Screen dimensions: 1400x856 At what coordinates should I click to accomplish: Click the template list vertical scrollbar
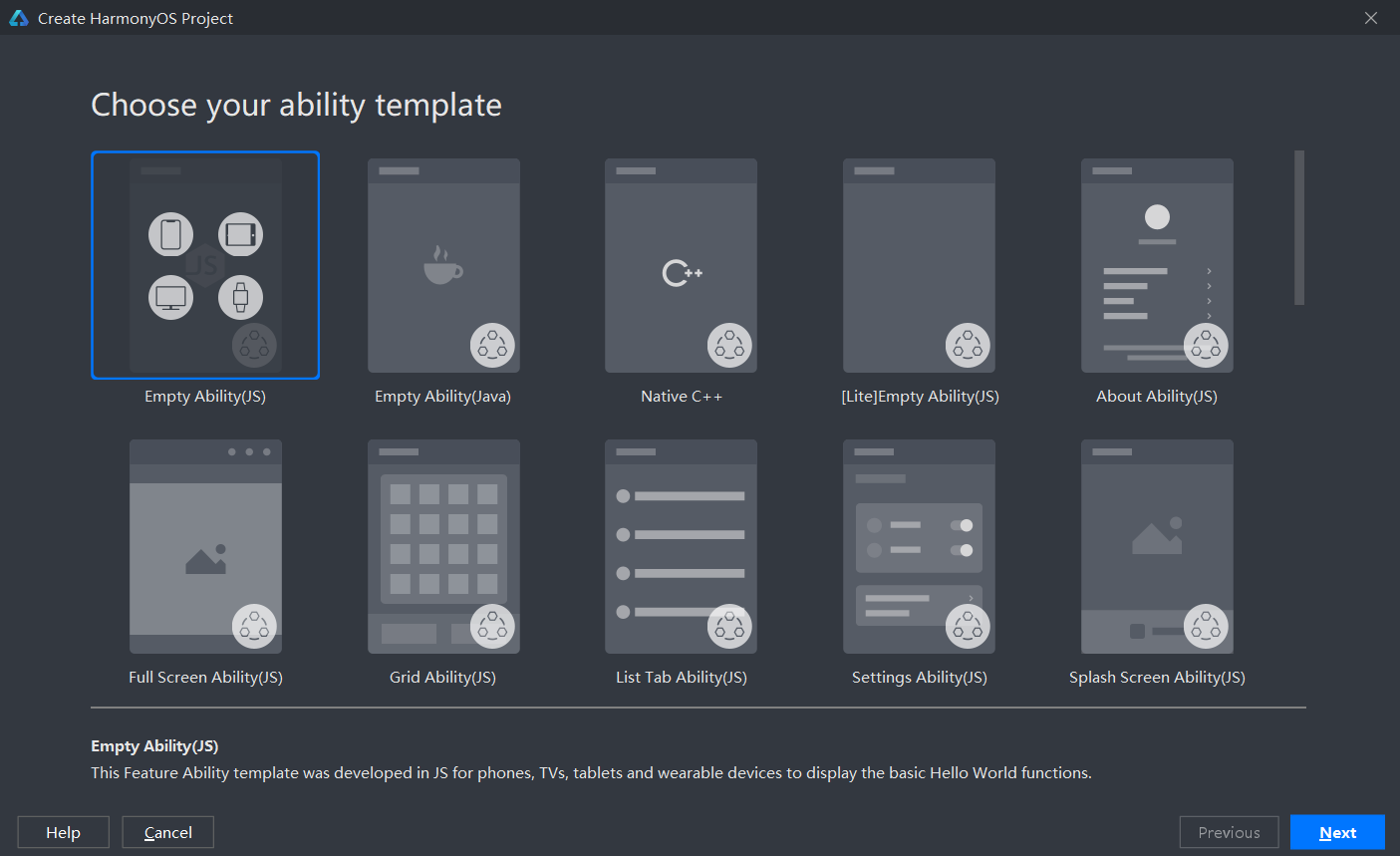click(x=1299, y=227)
